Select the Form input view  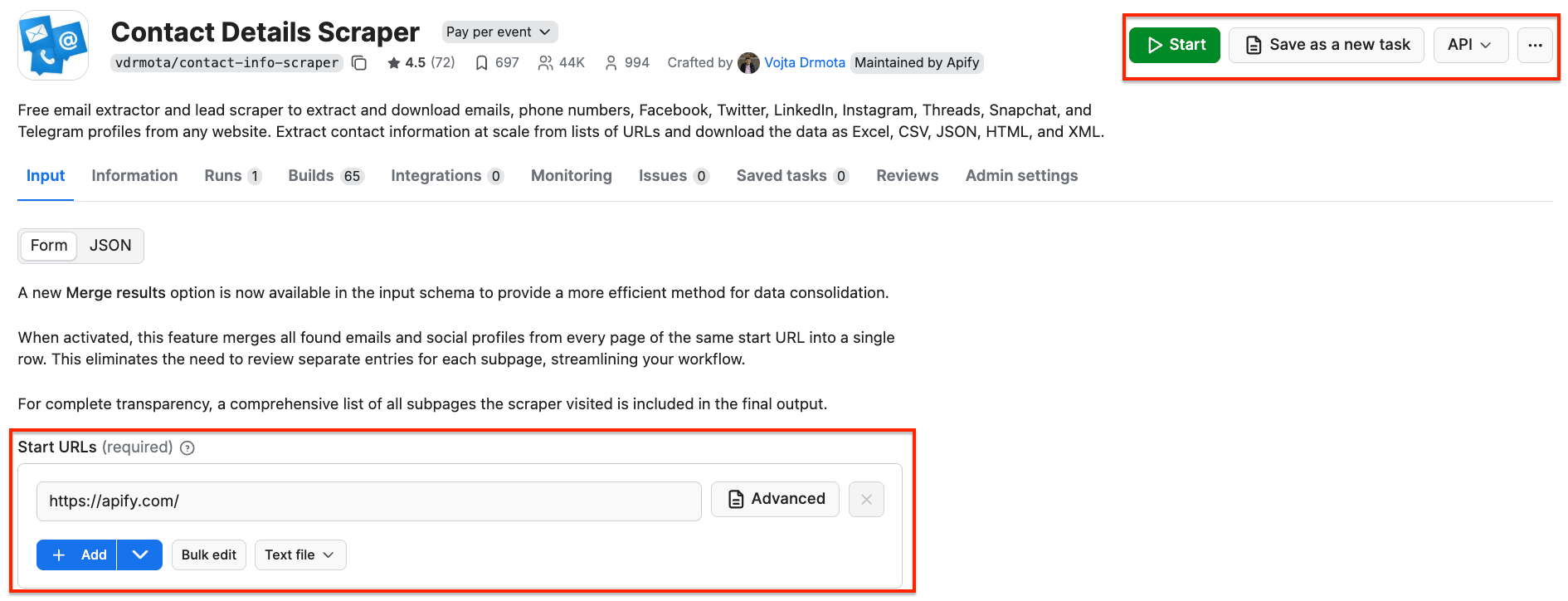coord(48,245)
